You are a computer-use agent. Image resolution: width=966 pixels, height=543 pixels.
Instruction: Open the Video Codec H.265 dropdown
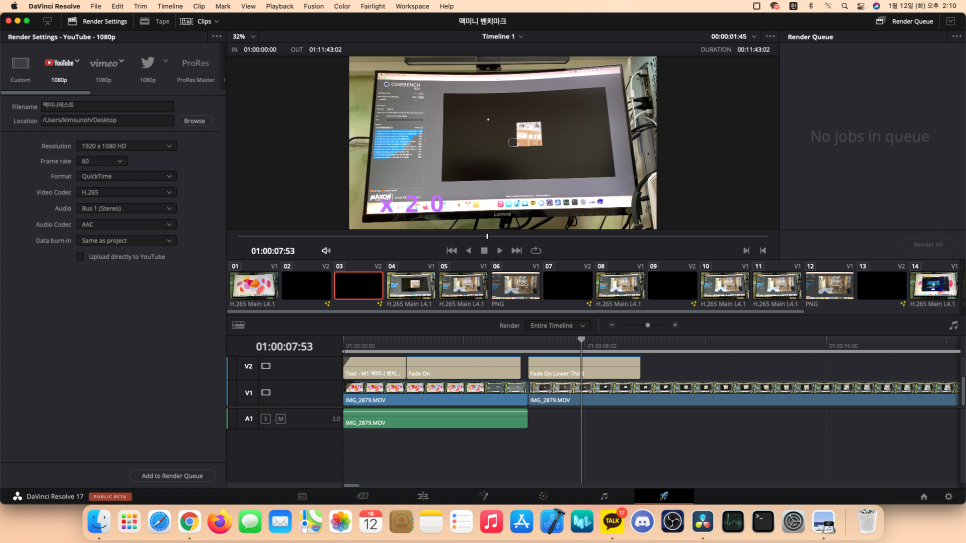tap(126, 192)
